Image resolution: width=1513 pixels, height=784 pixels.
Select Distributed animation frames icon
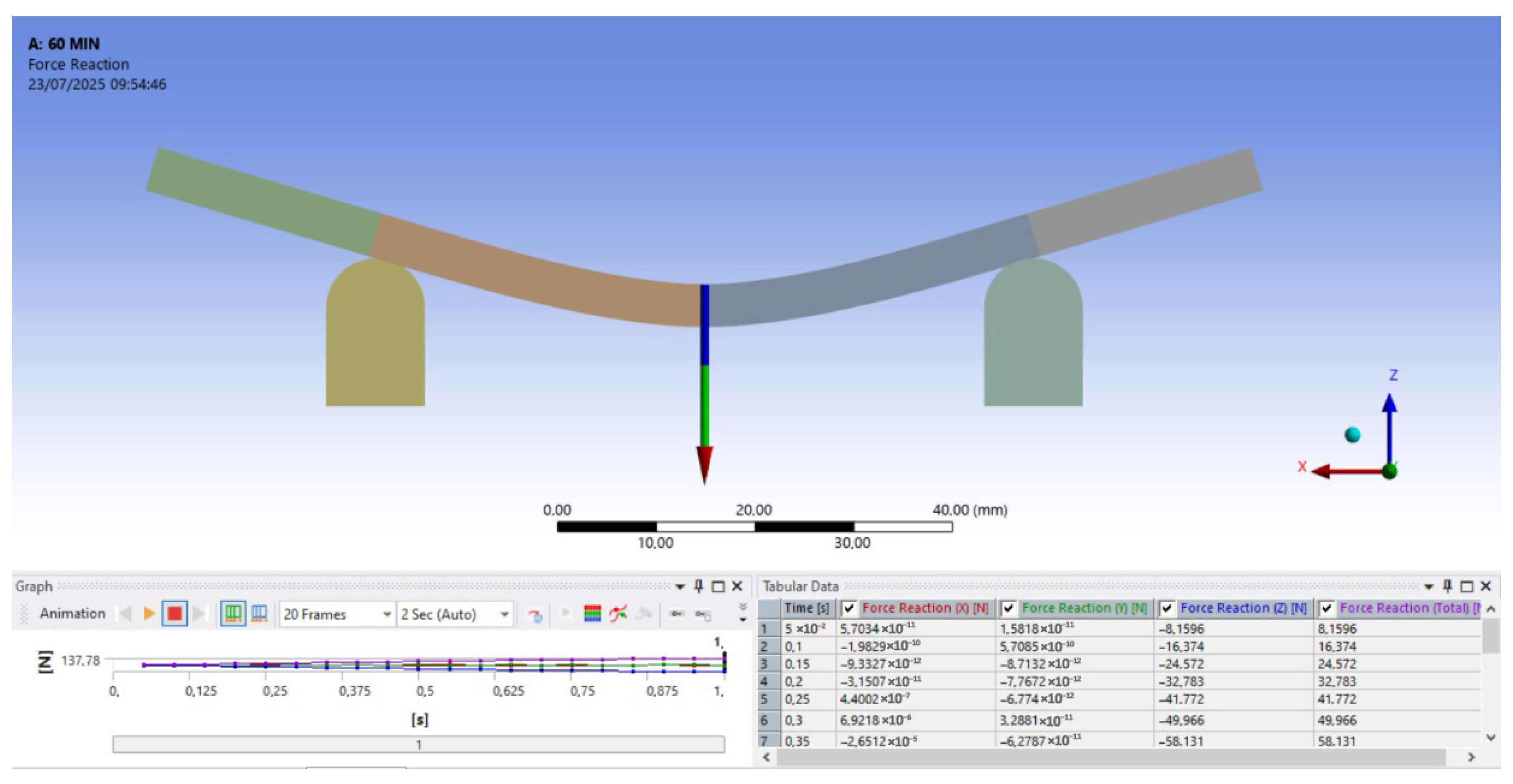[x=233, y=614]
